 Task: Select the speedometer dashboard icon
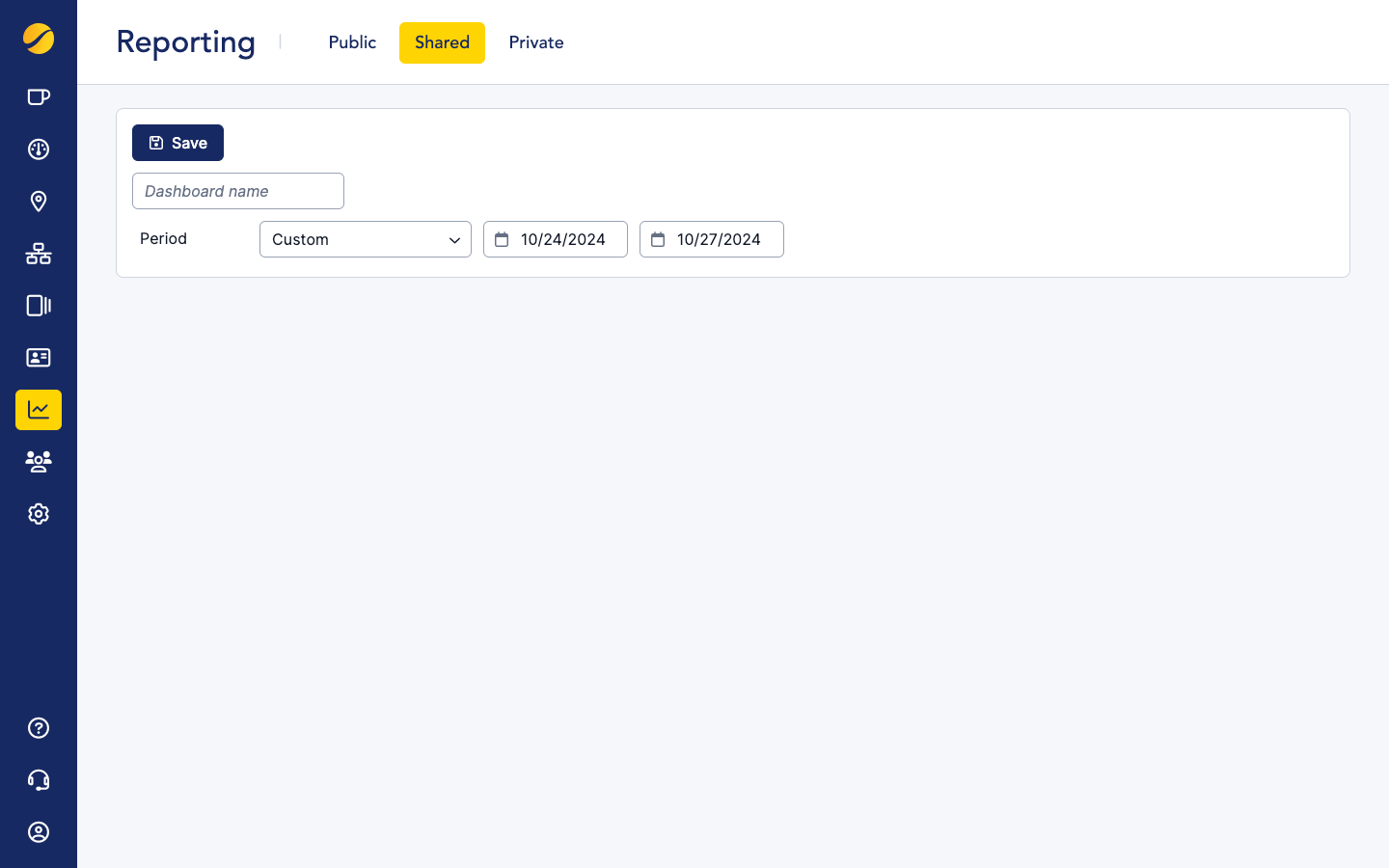pyautogui.click(x=39, y=149)
